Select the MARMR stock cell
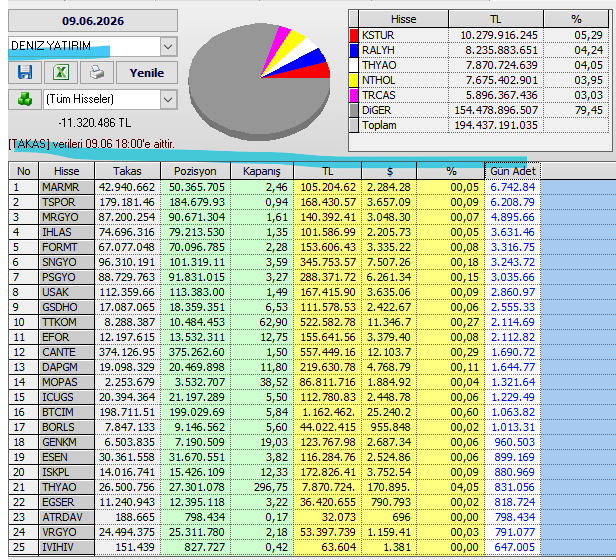The width and height of the screenshot is (616, 560). coord(67,187)
